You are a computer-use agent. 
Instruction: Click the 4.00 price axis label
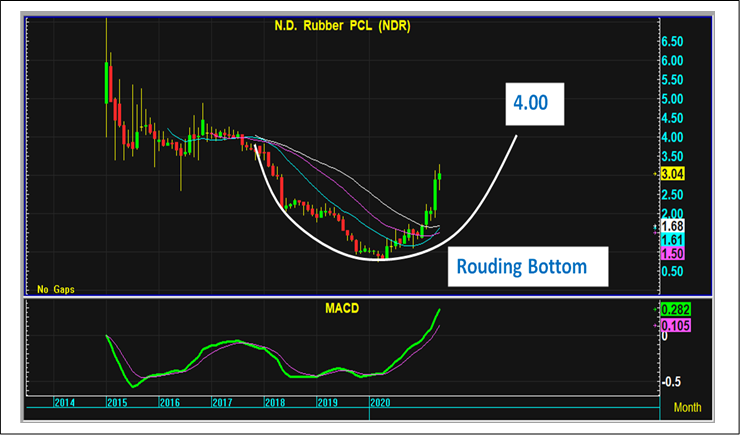coord(672,138)
